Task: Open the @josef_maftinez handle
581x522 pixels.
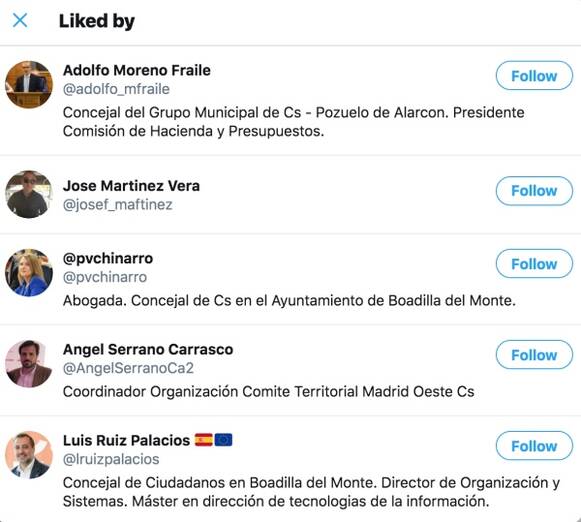Action: [x=118, y=205]
